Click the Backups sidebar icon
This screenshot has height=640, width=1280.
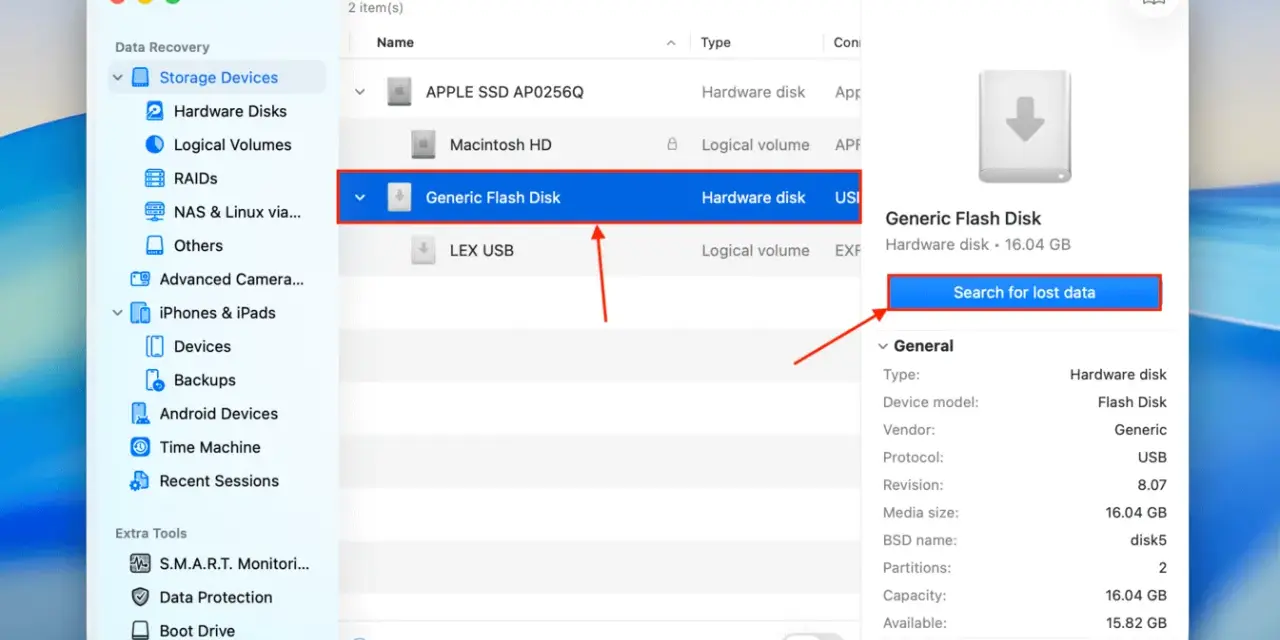coord(155,380)
